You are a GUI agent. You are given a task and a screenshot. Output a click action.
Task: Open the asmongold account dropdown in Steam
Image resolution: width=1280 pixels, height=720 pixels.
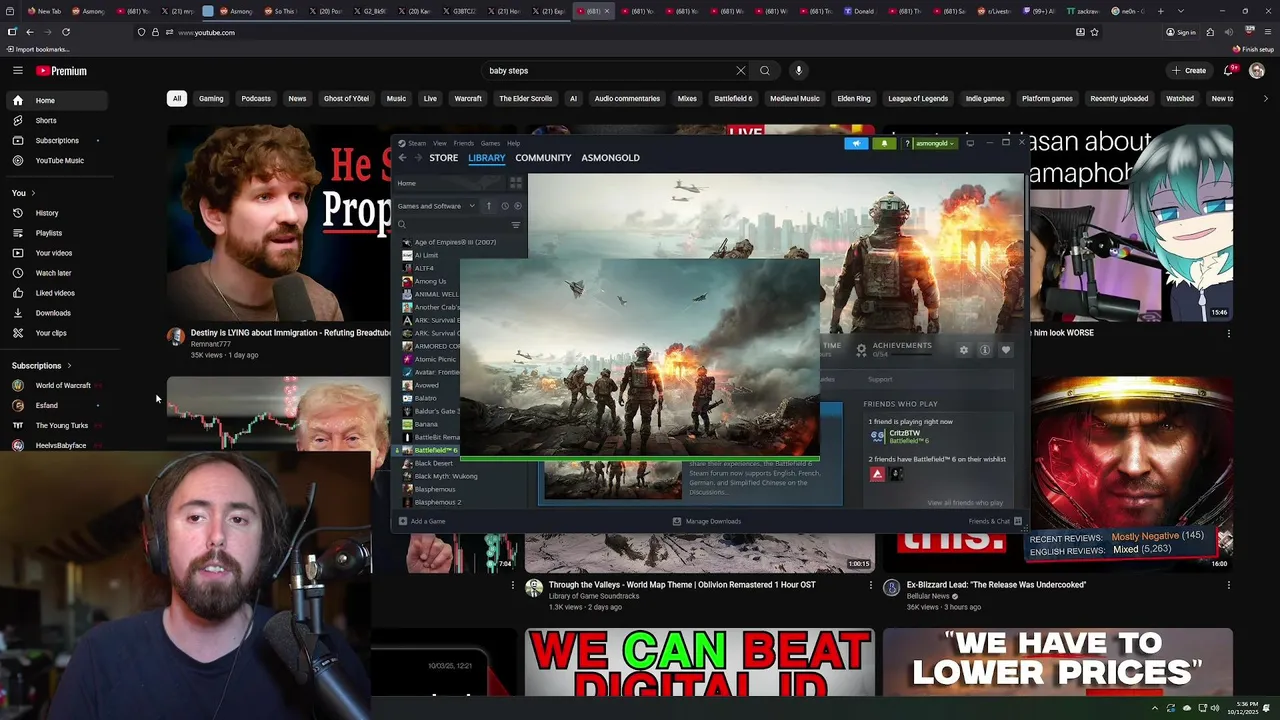[936, 143]
